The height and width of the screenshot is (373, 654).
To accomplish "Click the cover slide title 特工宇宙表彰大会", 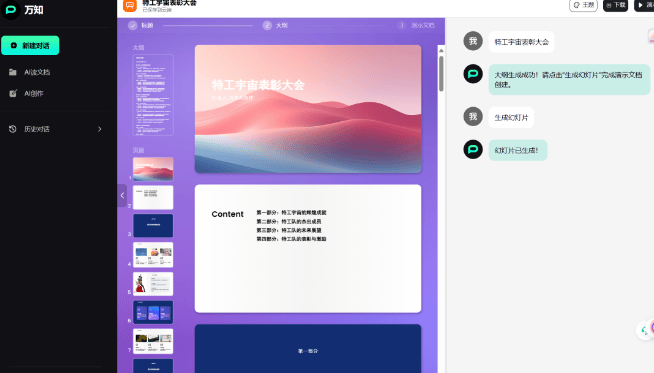I will point(258,85).
